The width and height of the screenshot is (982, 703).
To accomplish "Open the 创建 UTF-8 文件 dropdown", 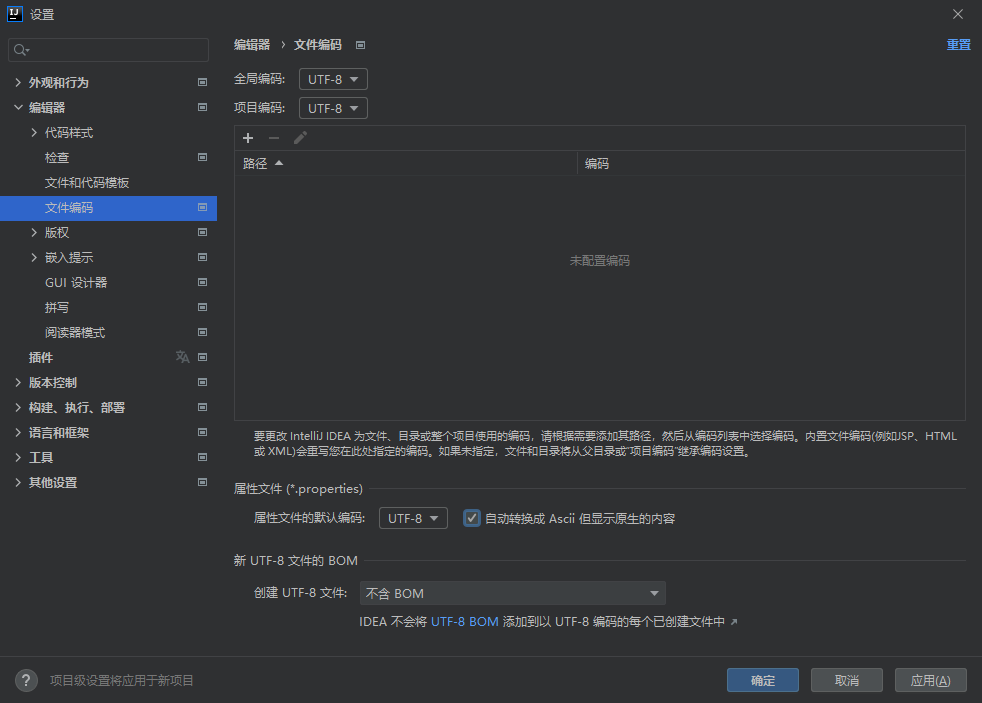I will point(512,592).
